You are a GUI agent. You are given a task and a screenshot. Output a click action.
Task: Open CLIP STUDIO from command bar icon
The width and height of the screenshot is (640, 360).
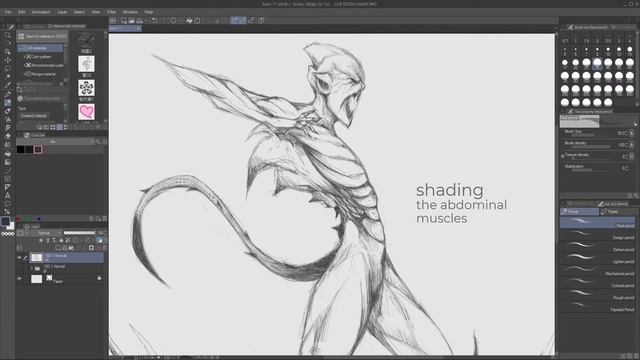pos(113,20)
